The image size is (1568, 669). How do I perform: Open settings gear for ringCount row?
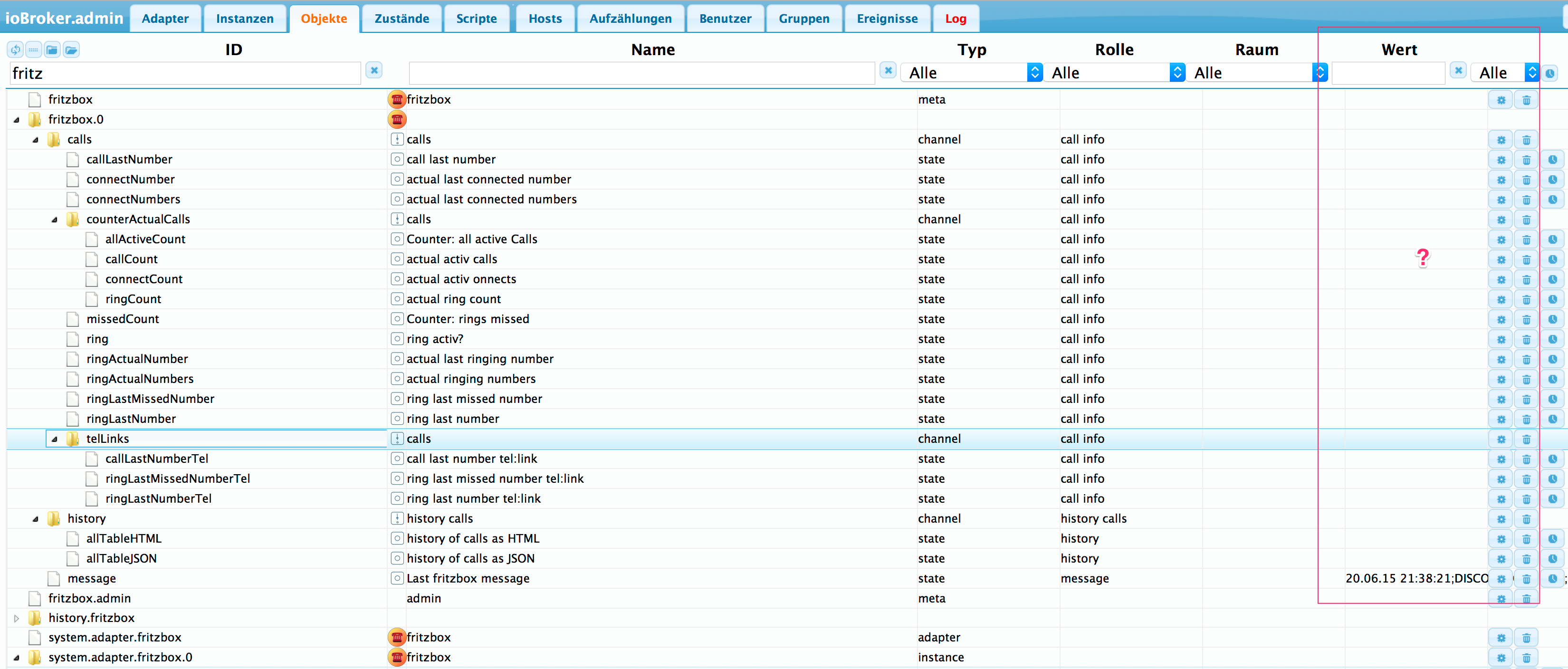[x=1501, y=299]
